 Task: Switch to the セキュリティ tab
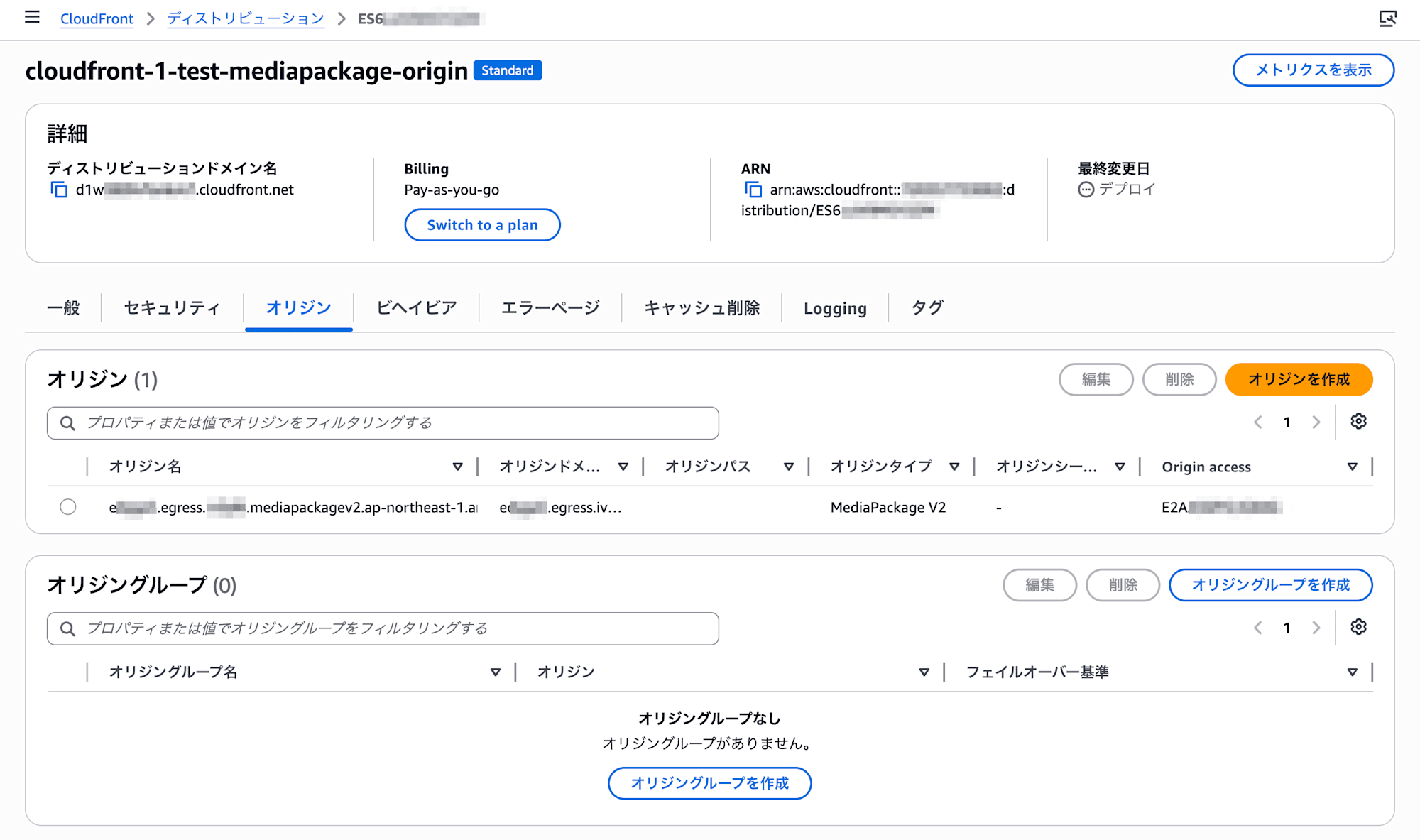click(172, 307)
